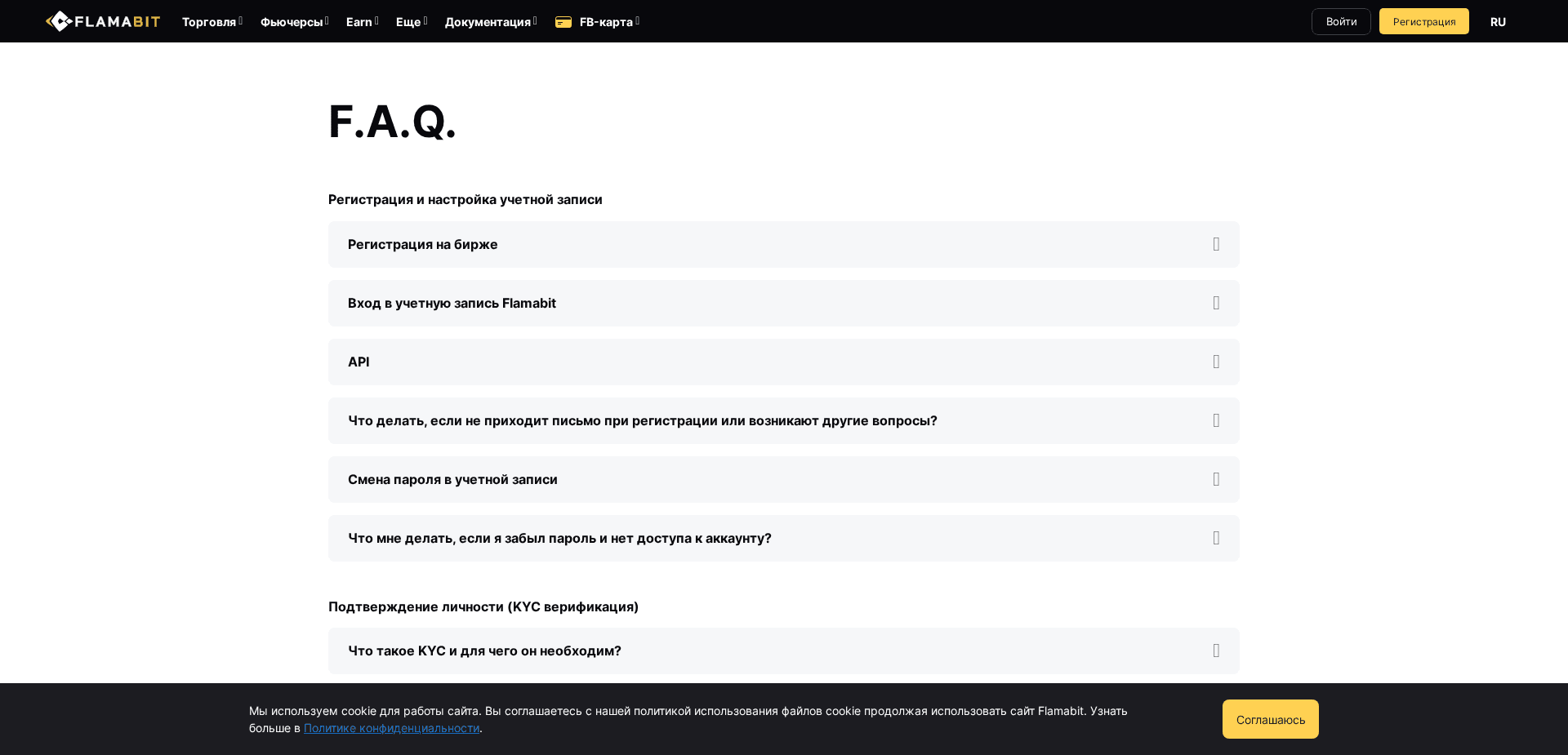Click expand icon on Вход в учетную запись row
This screenshot has height=755, width=1568.
(1216, 304)
